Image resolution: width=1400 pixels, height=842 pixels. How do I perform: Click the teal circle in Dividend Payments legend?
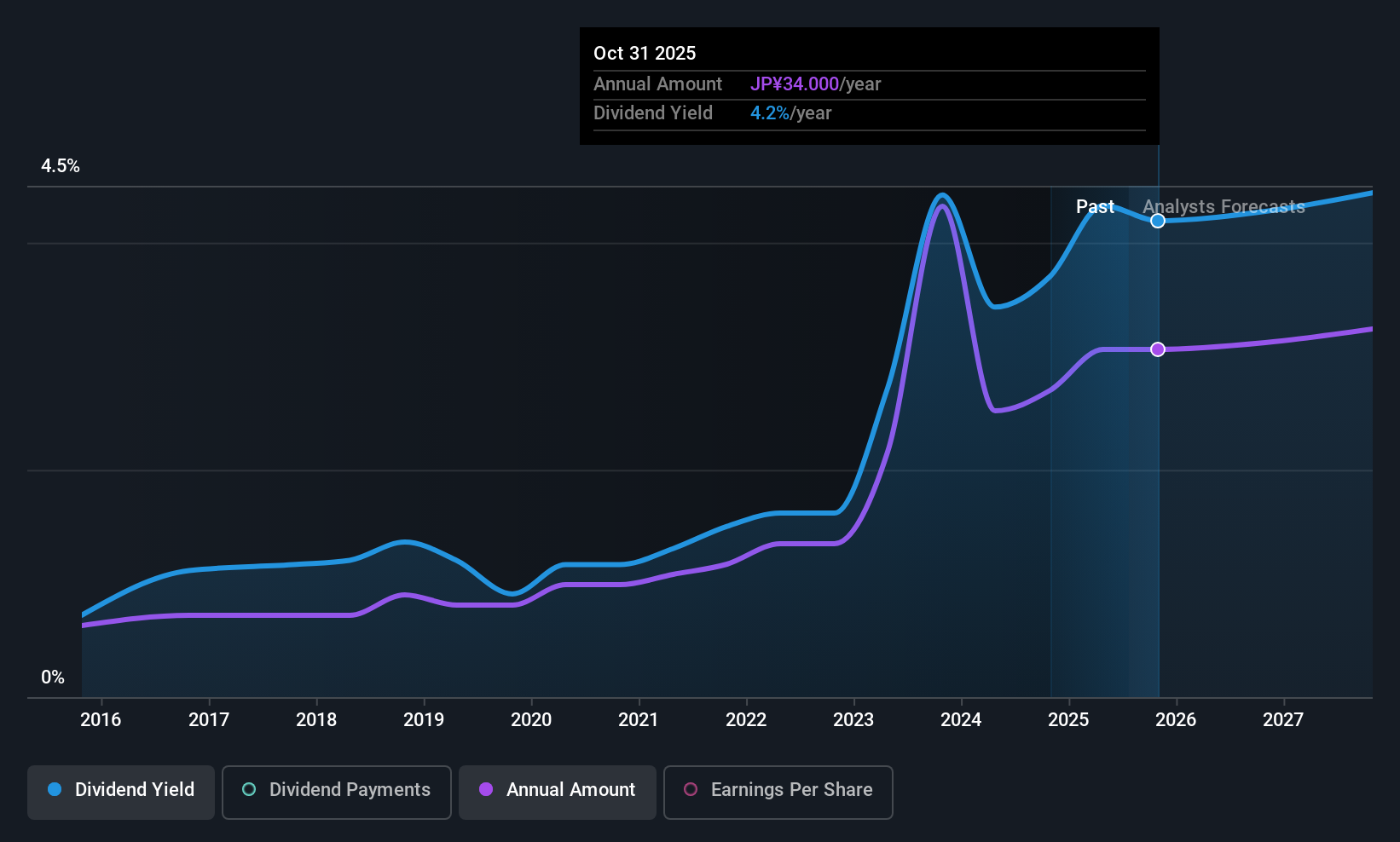(249, 789)
